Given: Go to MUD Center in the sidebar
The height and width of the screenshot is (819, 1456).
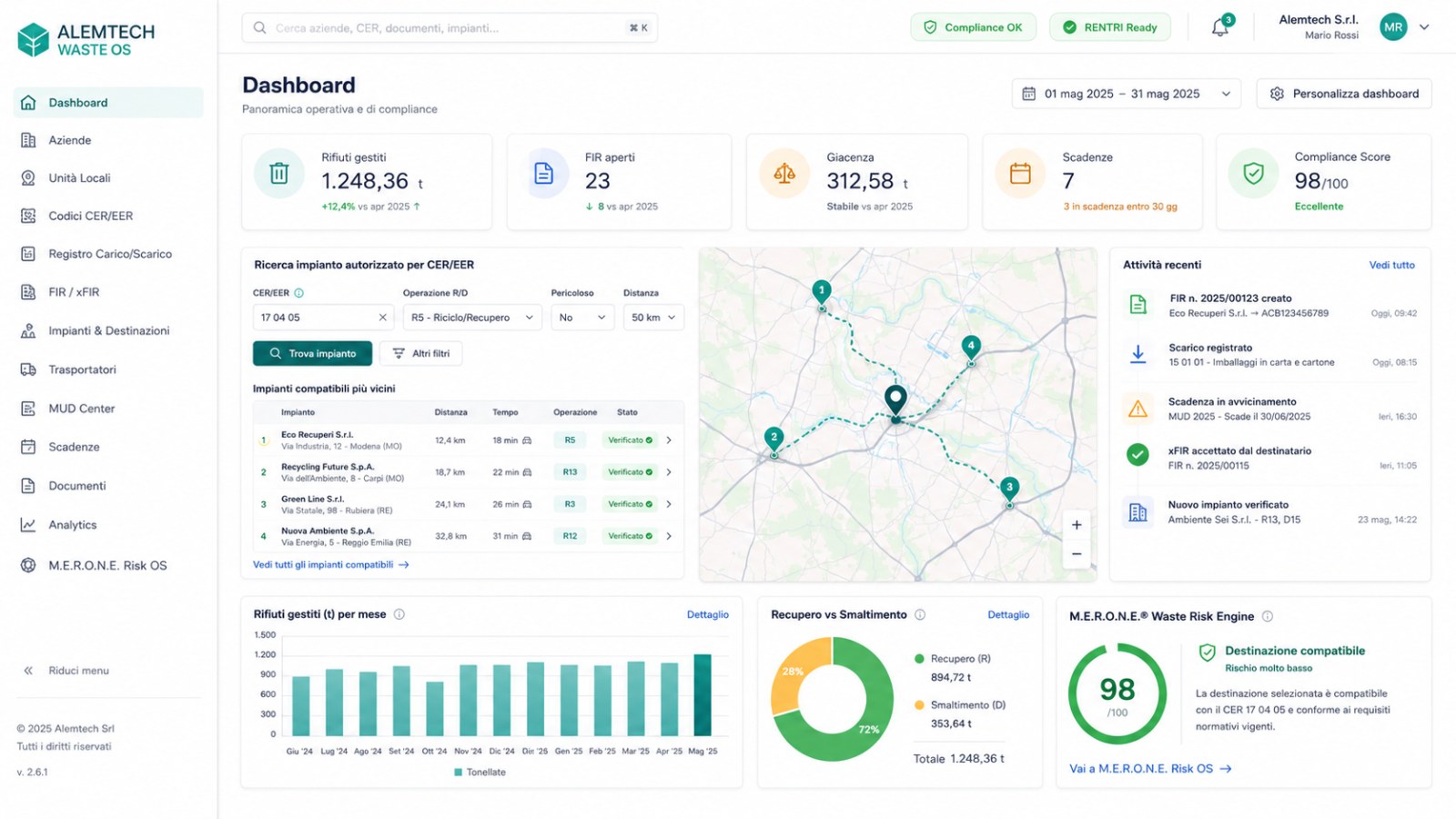Looking at the screenshot, I should [x=108, y=409].
